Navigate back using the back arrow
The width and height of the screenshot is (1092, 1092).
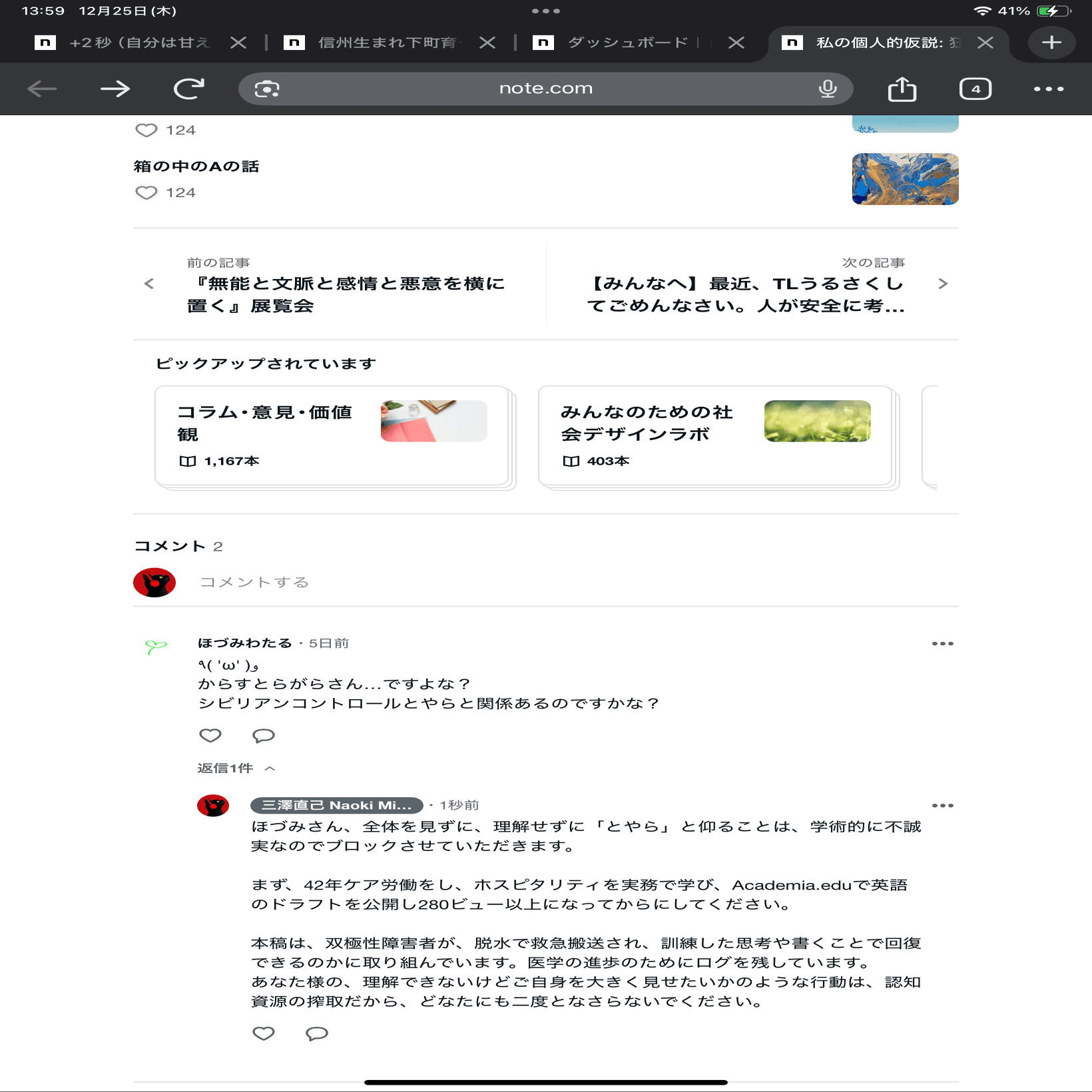click(42, 88)
